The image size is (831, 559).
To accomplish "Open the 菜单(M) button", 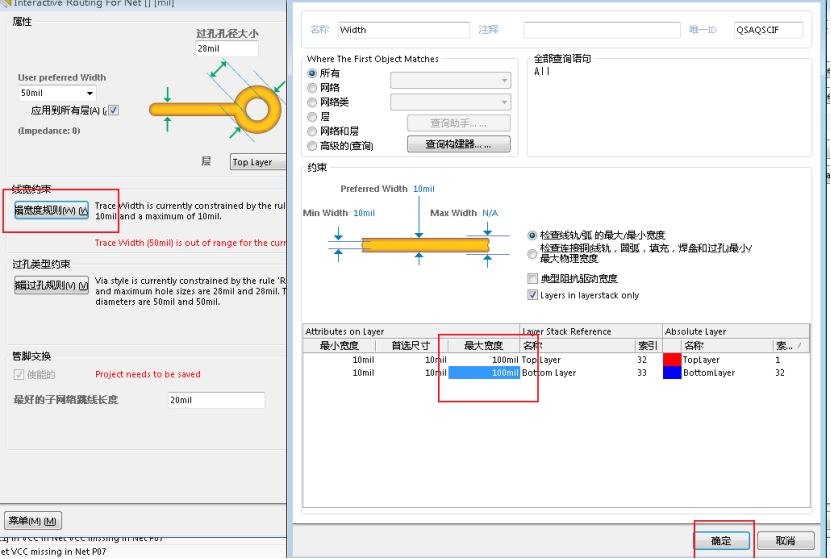I will coord(33,521).
